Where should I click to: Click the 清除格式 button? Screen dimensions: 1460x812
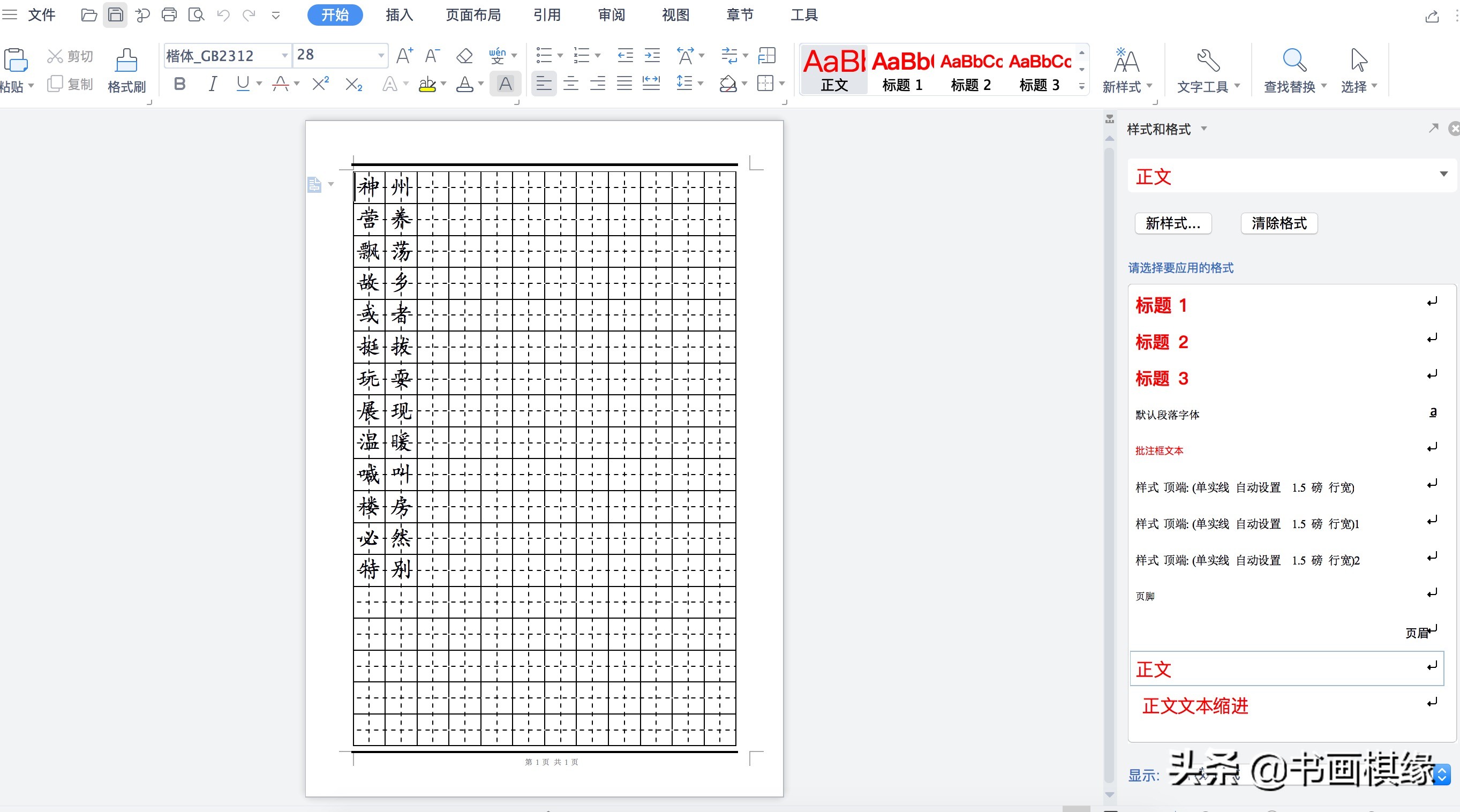(1278, 223)
